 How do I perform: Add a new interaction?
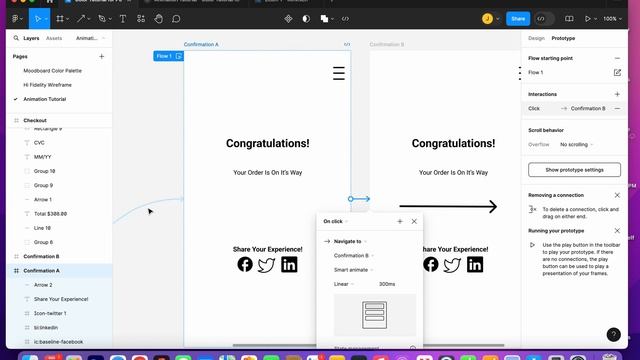point(617,94)
